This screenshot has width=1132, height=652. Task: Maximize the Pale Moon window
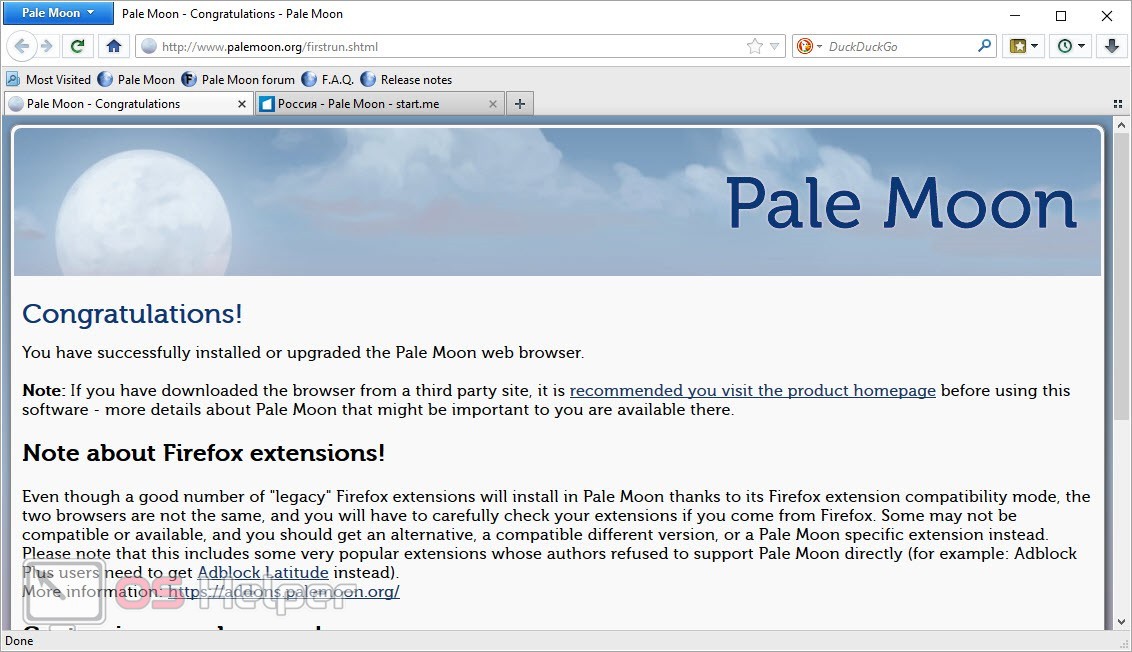point(1061,15)
